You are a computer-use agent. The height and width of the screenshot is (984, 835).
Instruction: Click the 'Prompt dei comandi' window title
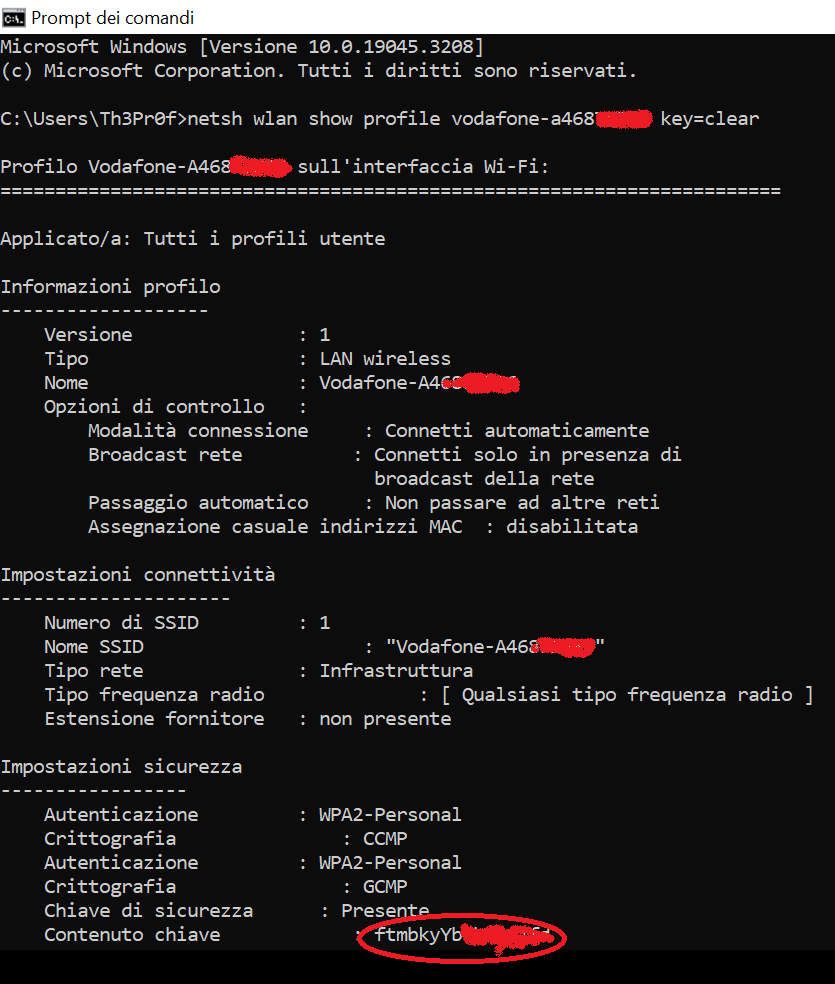pyautogui.click(x=112, y=18)
